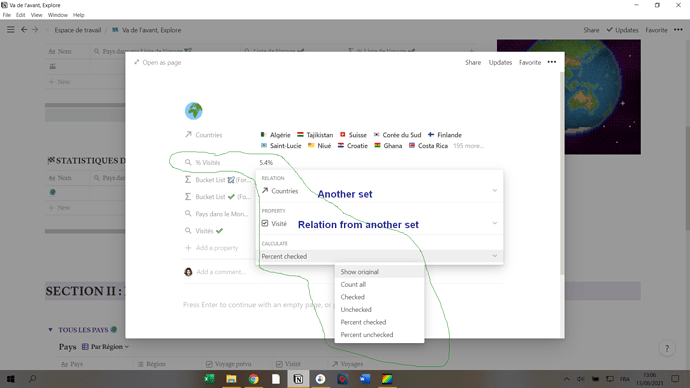Open the three-dot menu in page popup

point(551,62)
